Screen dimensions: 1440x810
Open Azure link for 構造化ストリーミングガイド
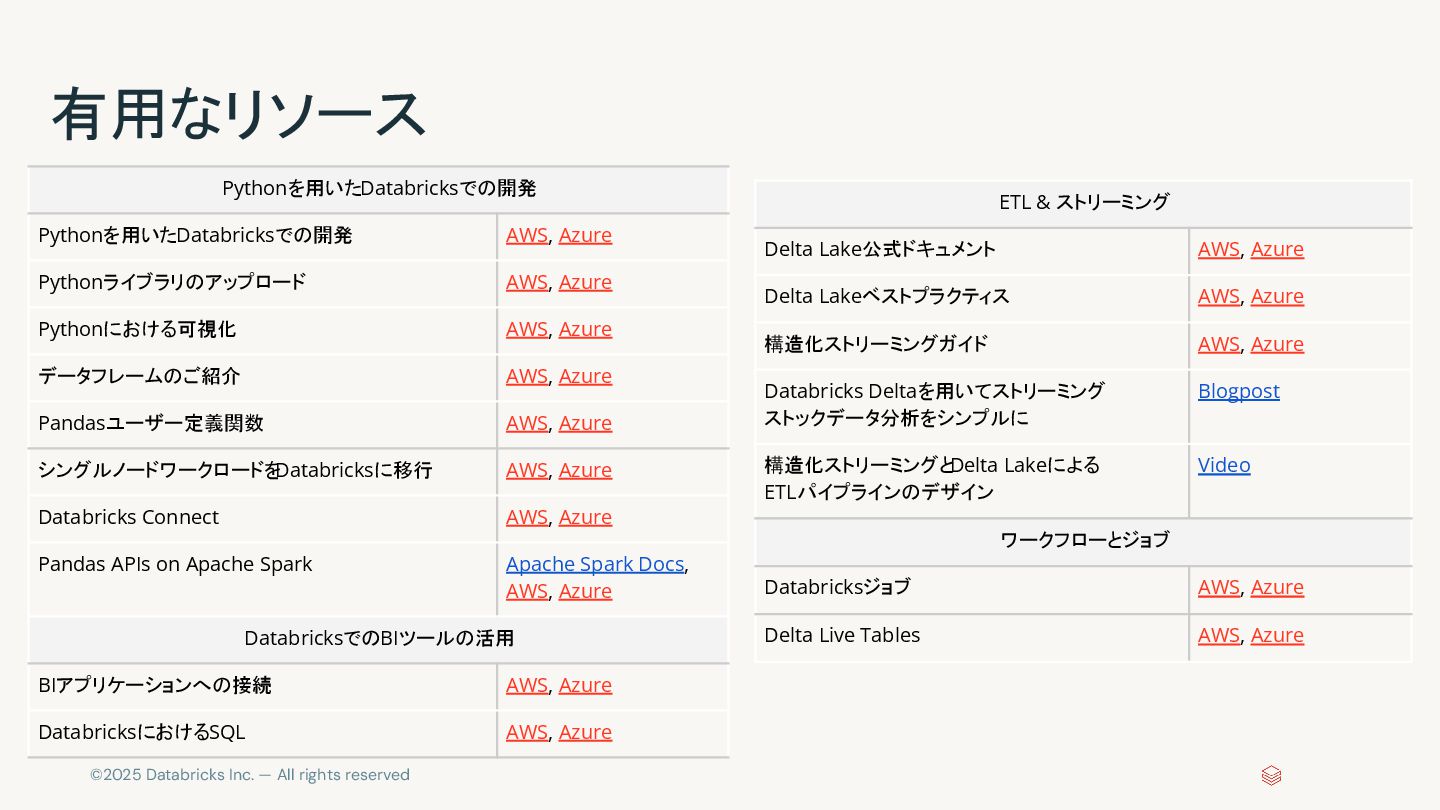pyautogui.click(x=1277, y=344)
